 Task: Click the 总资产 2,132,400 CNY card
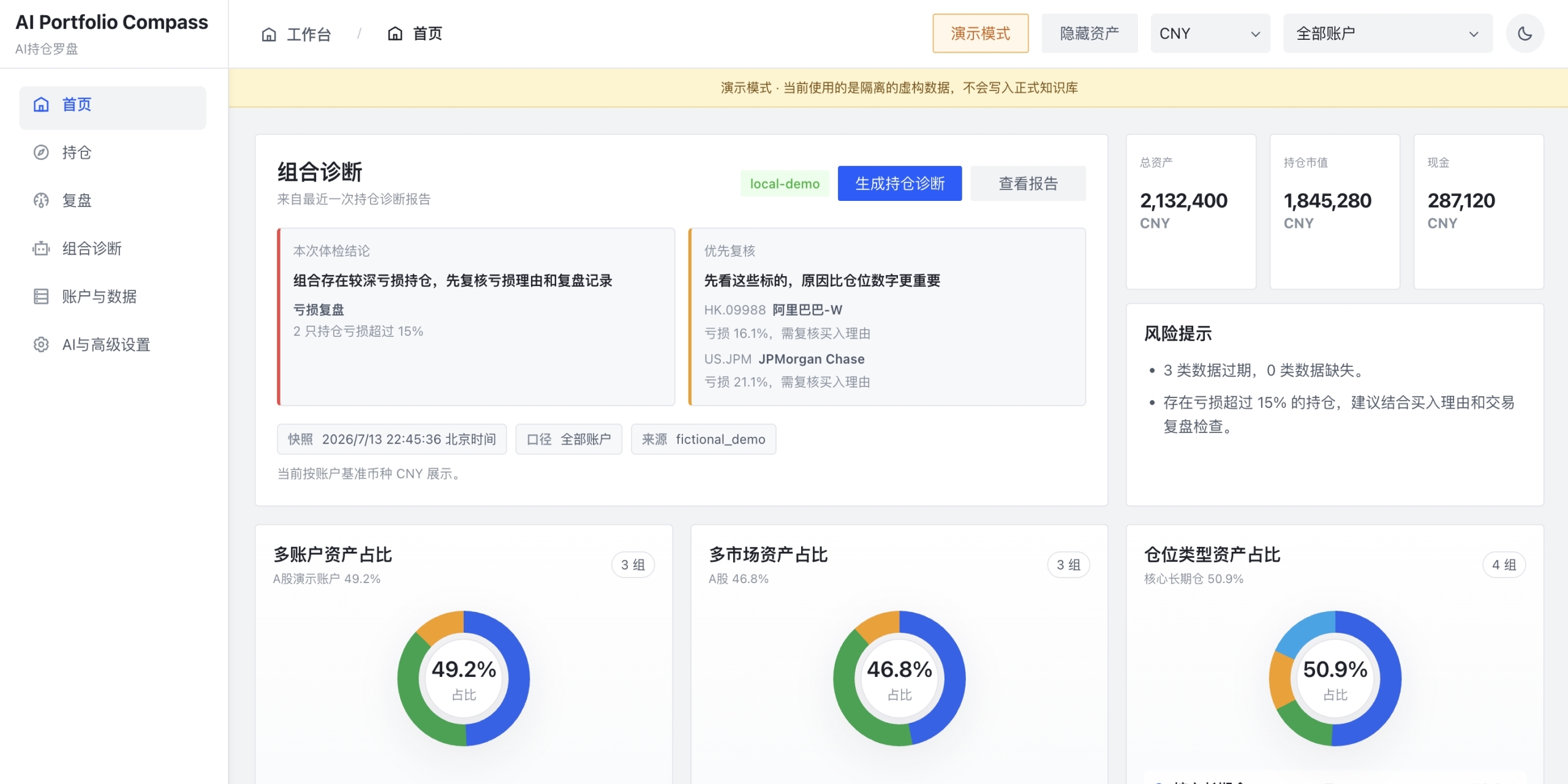1191,211
